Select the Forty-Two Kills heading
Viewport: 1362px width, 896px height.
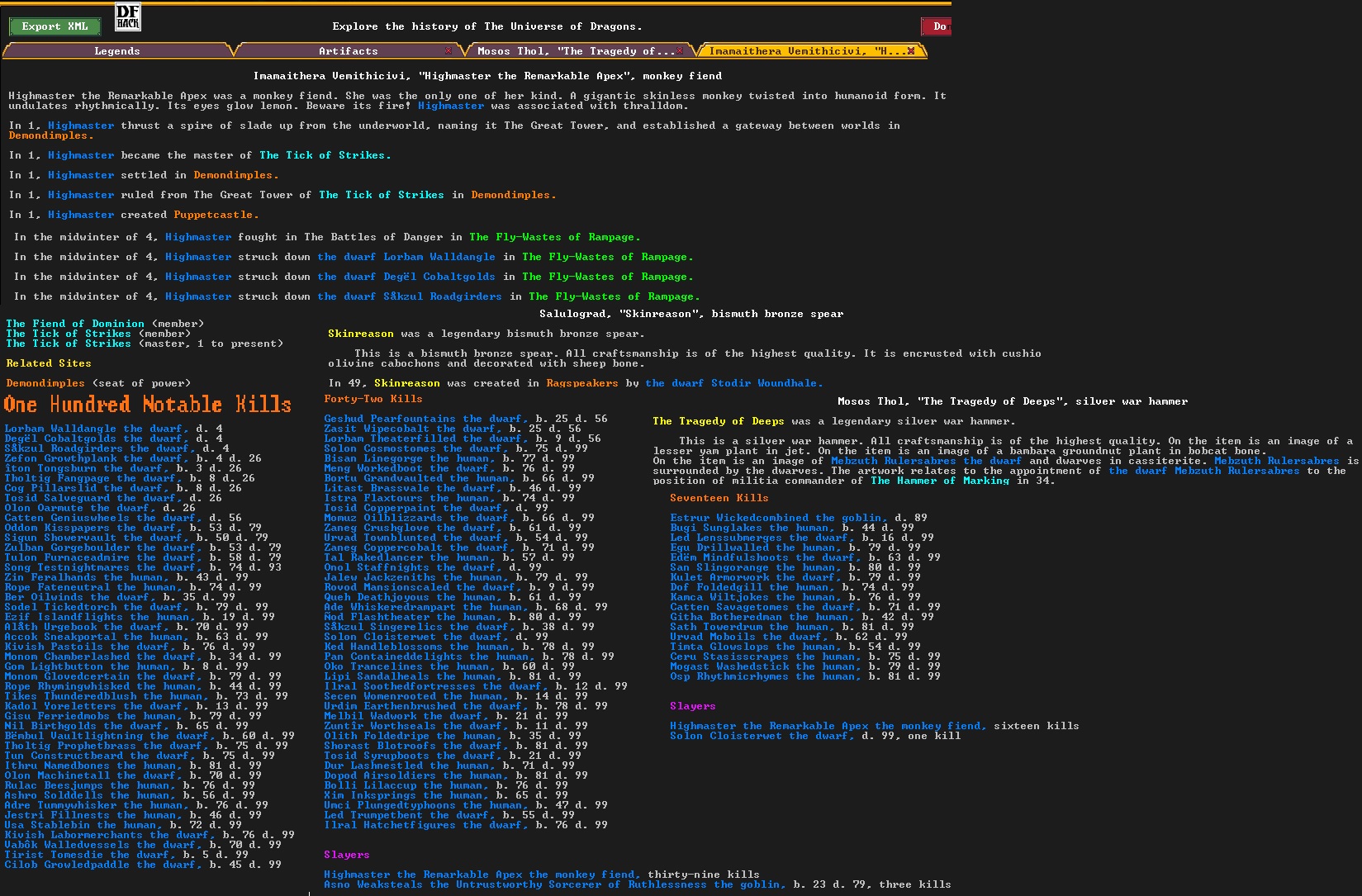click(x=373, y=399)
